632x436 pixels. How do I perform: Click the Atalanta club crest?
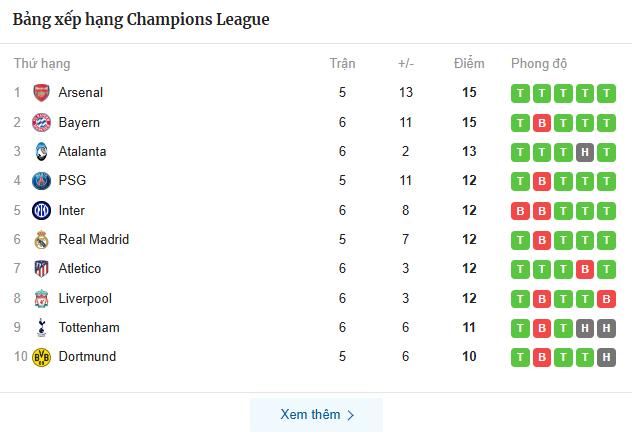pyautogui.click(x=41, y=152)
